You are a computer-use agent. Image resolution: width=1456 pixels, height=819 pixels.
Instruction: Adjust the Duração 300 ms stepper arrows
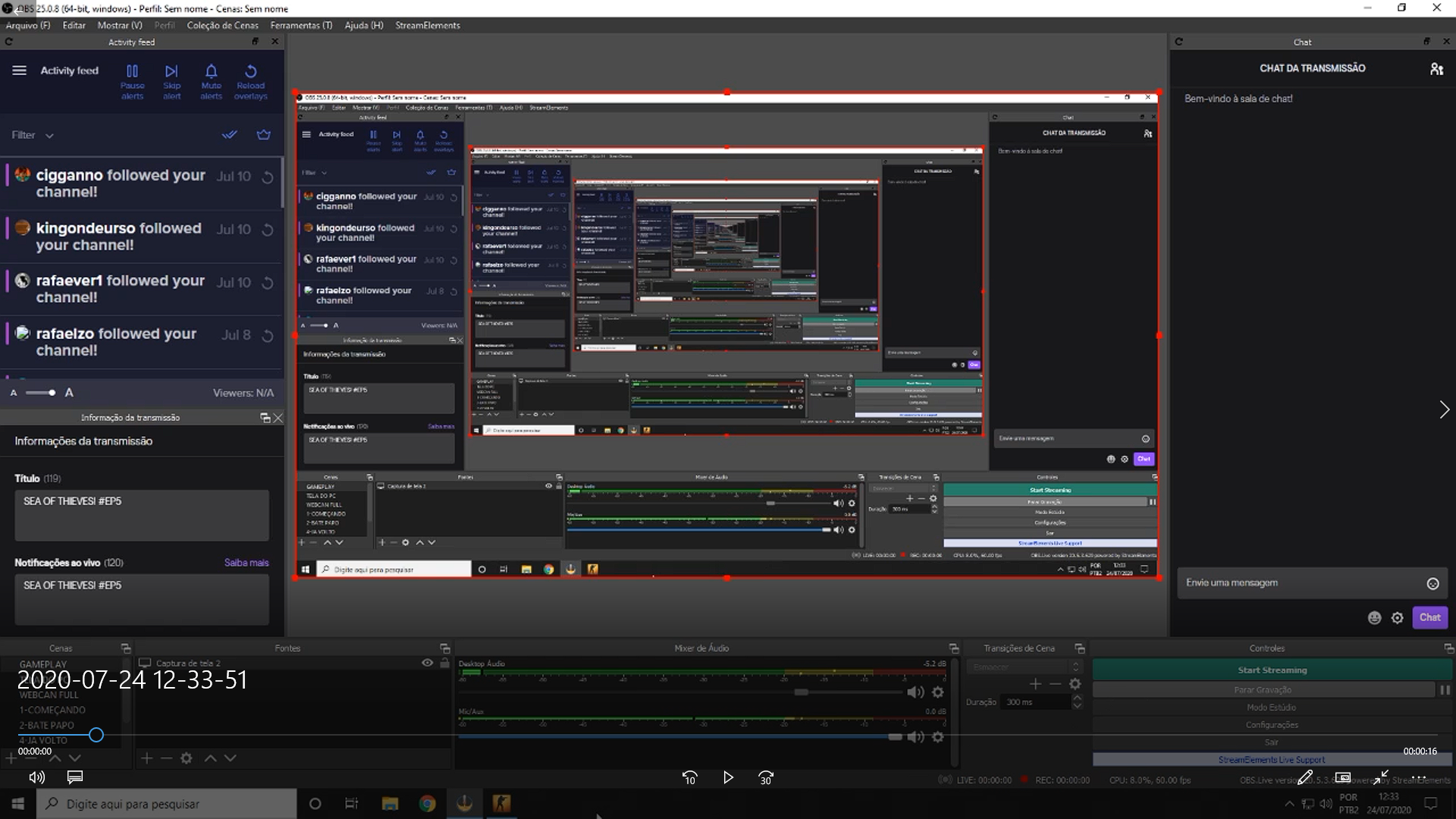click(1078, 702)
